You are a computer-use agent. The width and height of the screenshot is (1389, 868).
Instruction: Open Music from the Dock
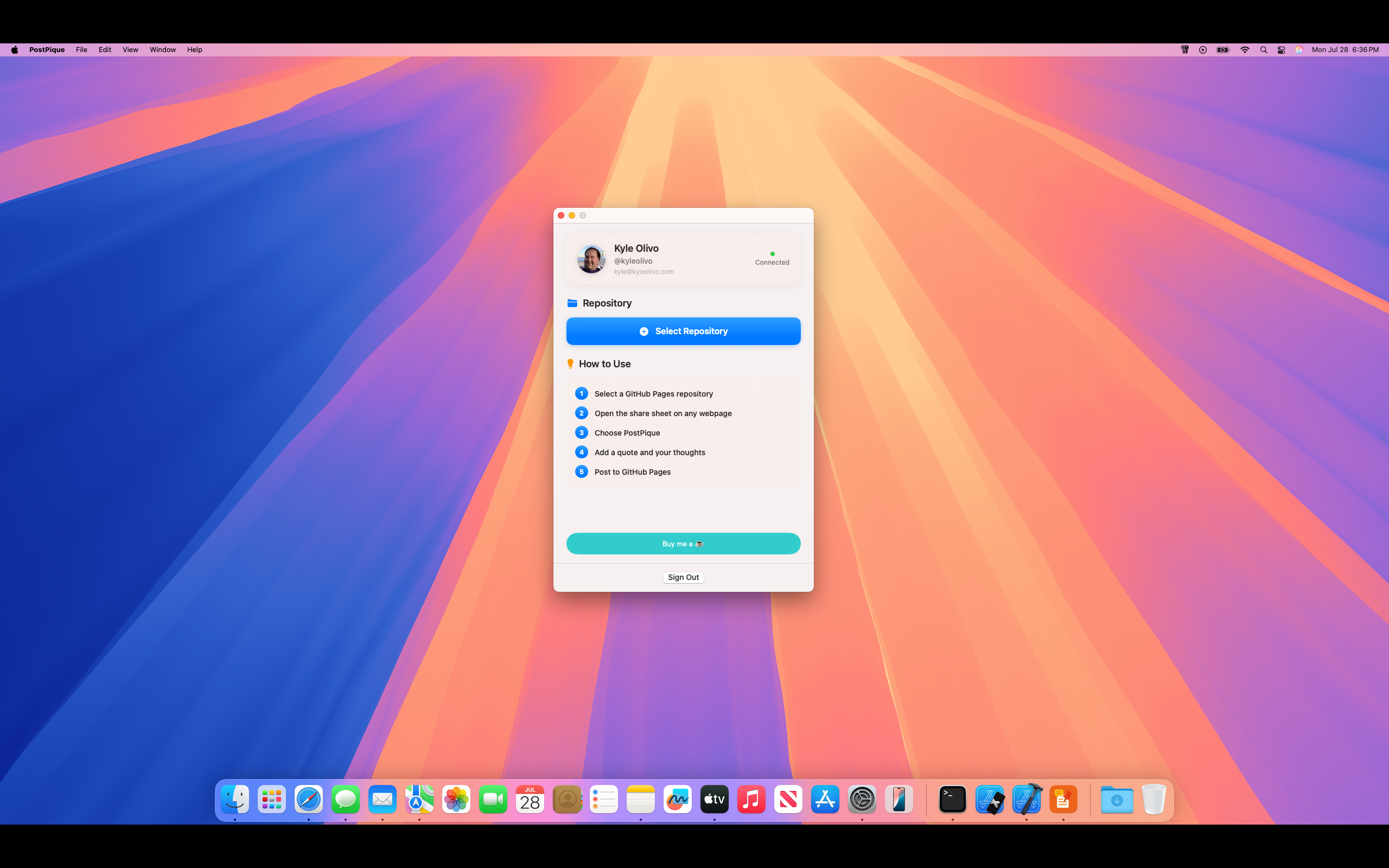(751, 799)
